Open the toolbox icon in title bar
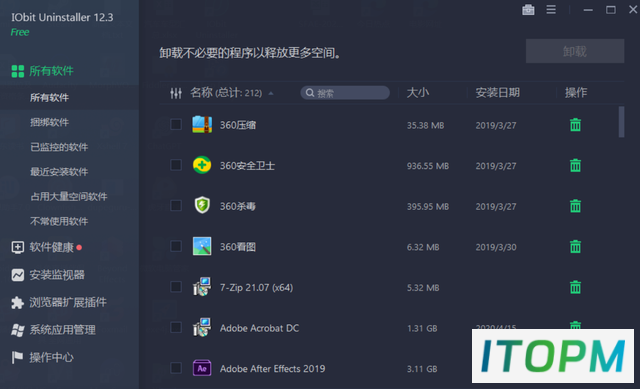Screen dimensions: 640x389 pos(528,10)
